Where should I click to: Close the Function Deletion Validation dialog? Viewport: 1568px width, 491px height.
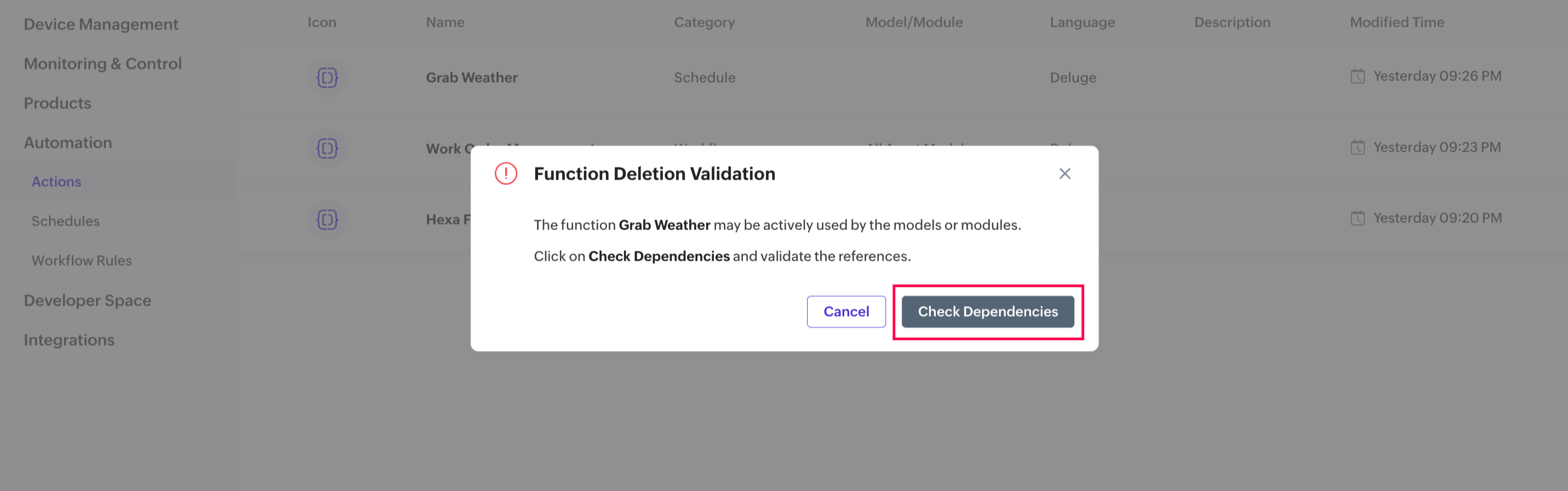pos(1065,174)
